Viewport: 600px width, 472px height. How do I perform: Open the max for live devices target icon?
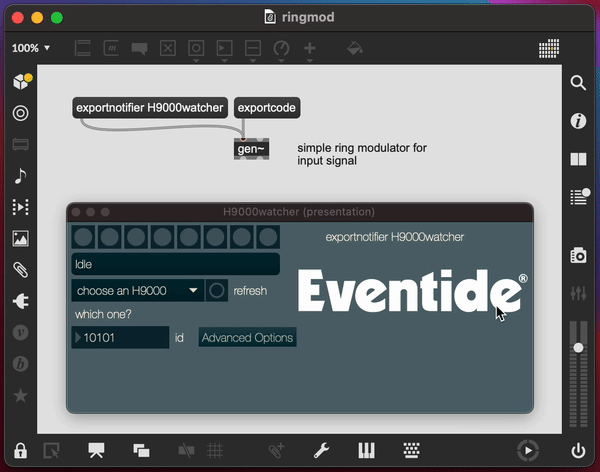point(21,113)
